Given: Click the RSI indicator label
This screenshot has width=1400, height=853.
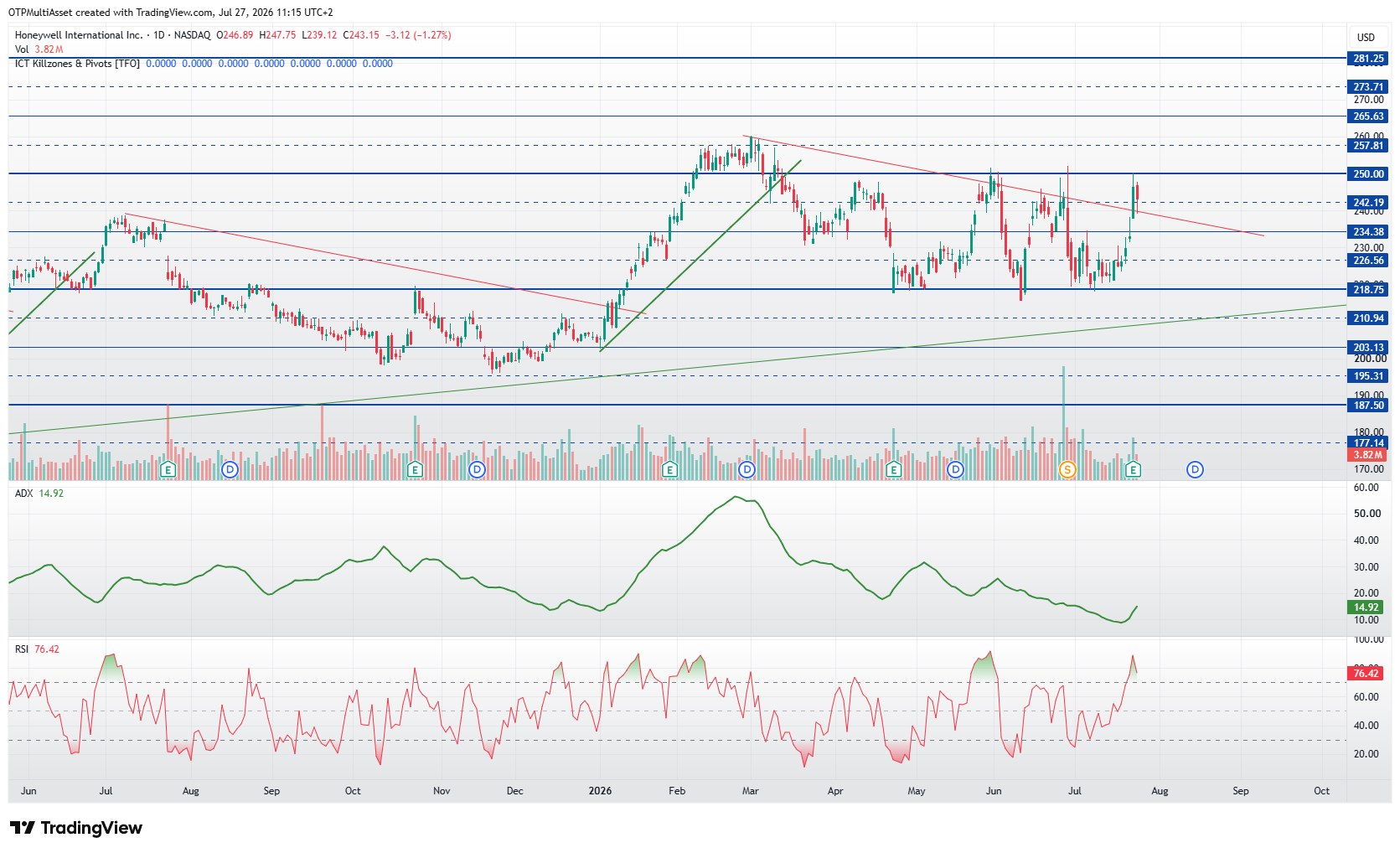Looking at the screenshot, I should (22, 649).
